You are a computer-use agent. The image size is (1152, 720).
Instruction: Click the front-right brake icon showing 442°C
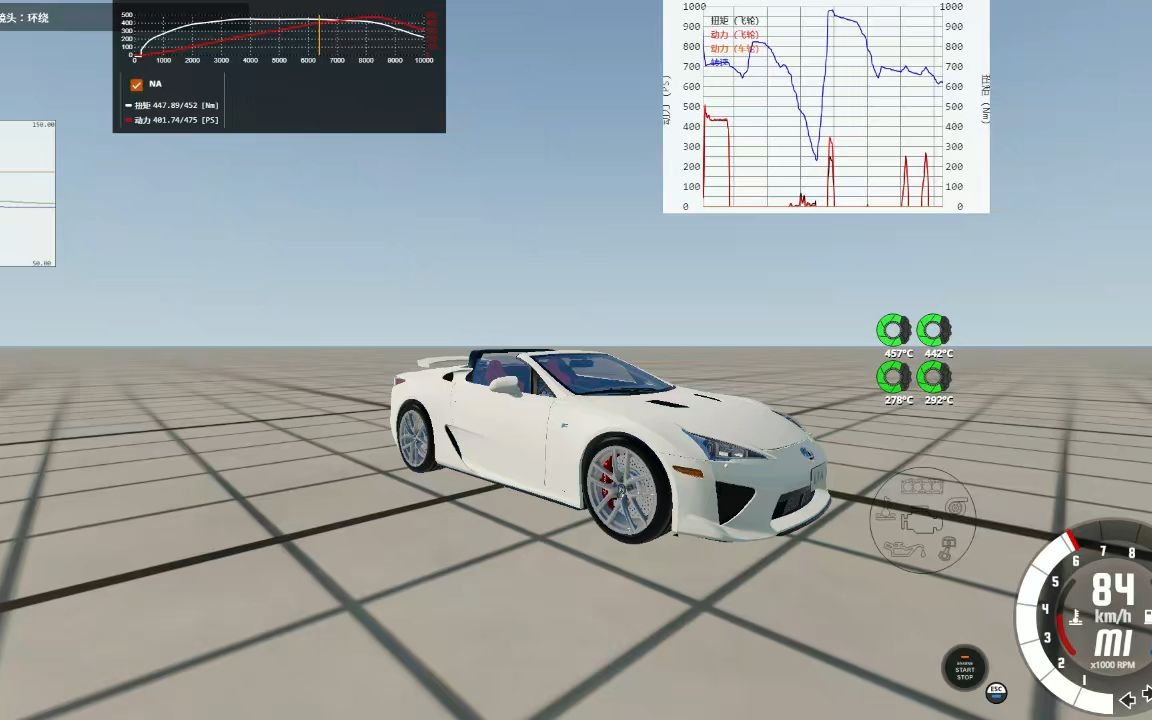[935, 330]
